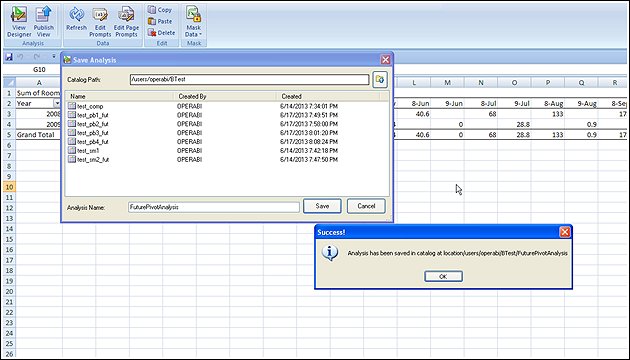Click the Delete ribbon command
Image resolution: width=630 pixels, height=360 pixels.
coord(162,33)
